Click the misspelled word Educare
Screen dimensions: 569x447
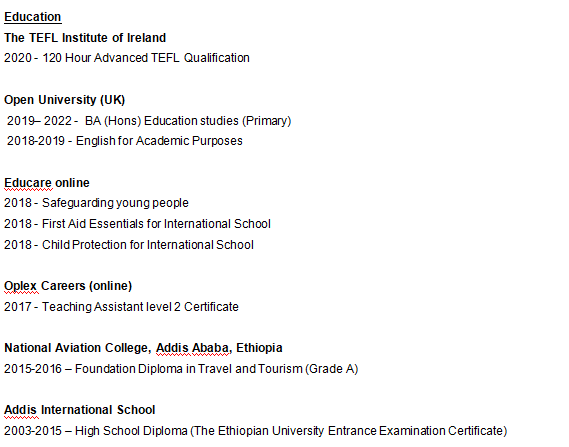click(x=28, y=183)
